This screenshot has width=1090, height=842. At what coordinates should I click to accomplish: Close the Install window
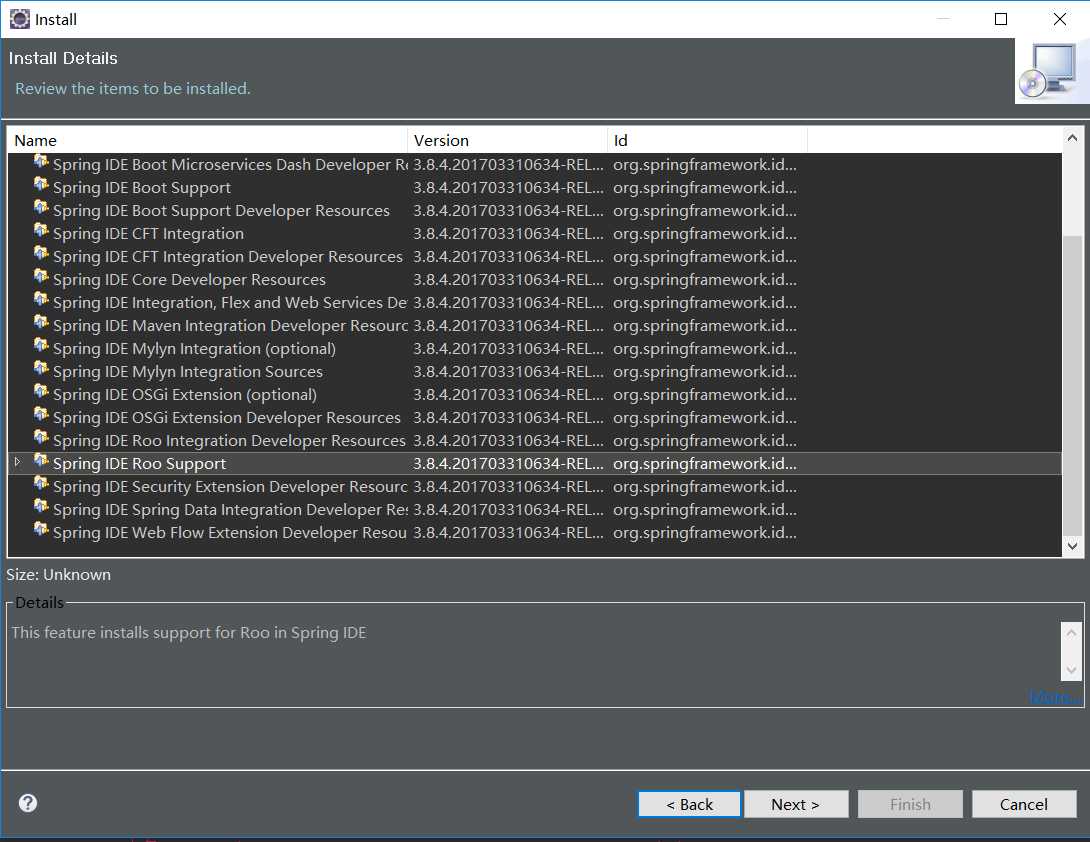[1059, 19]
